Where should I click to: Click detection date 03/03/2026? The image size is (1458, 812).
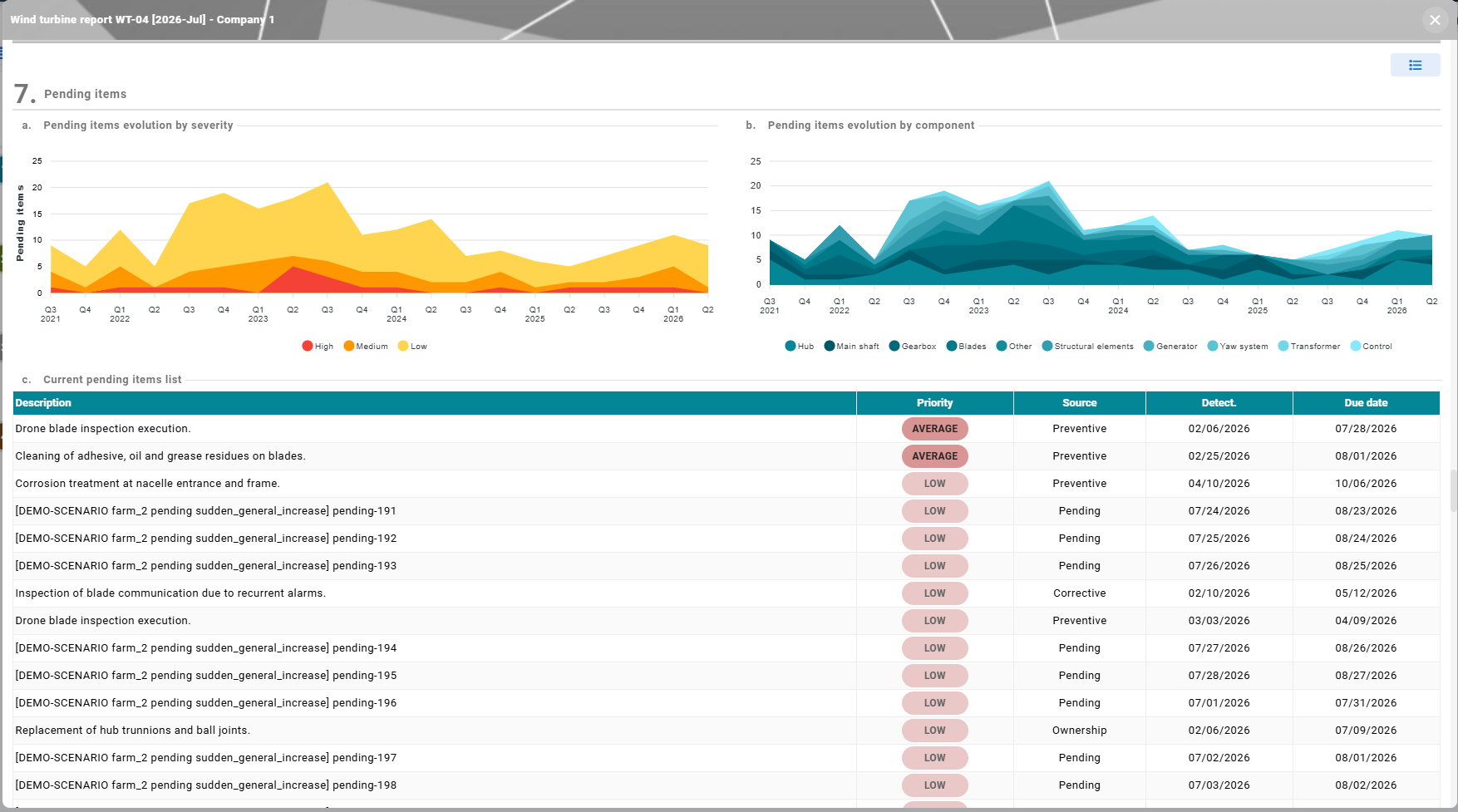click(x=1219, y=621)
